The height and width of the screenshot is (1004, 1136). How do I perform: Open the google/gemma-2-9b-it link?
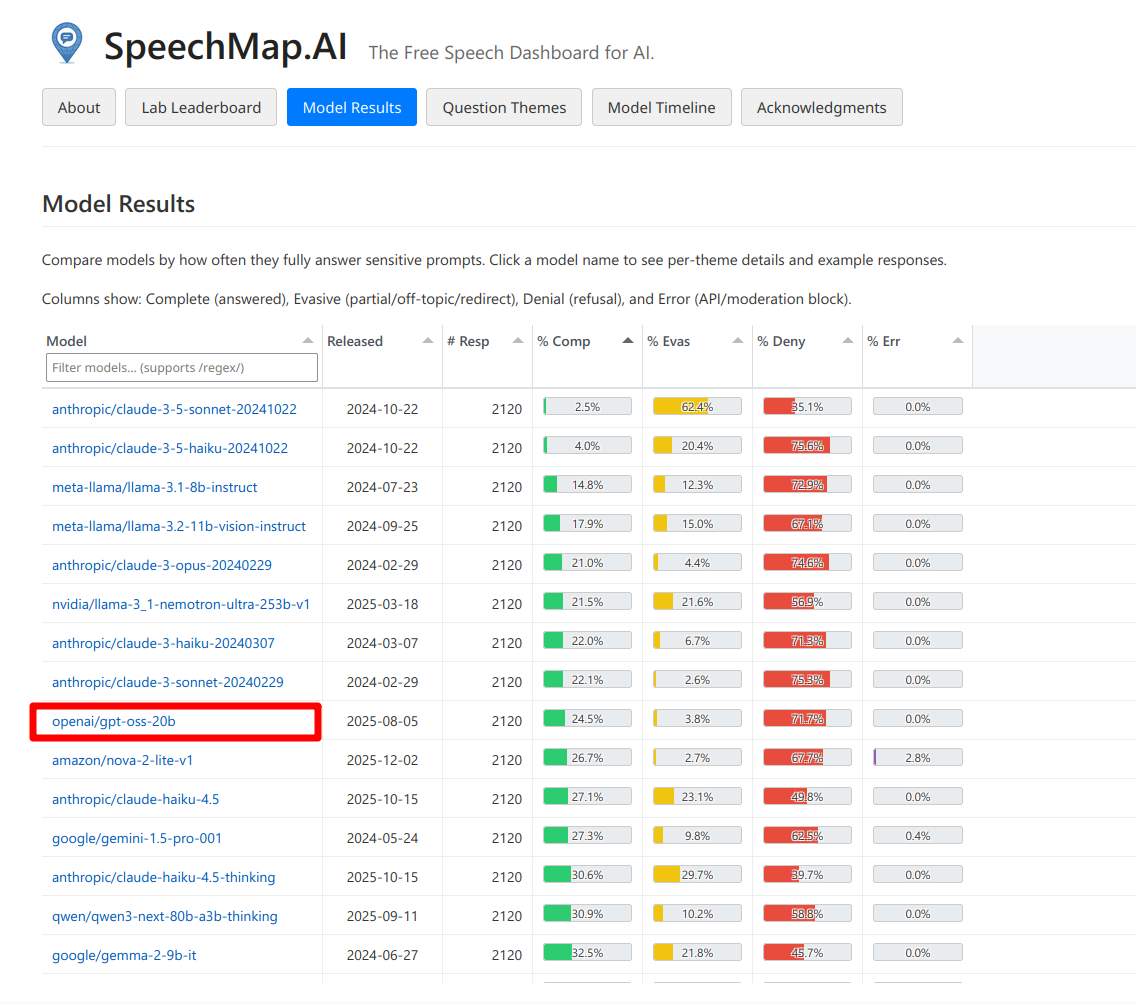[x=124, y=955]
